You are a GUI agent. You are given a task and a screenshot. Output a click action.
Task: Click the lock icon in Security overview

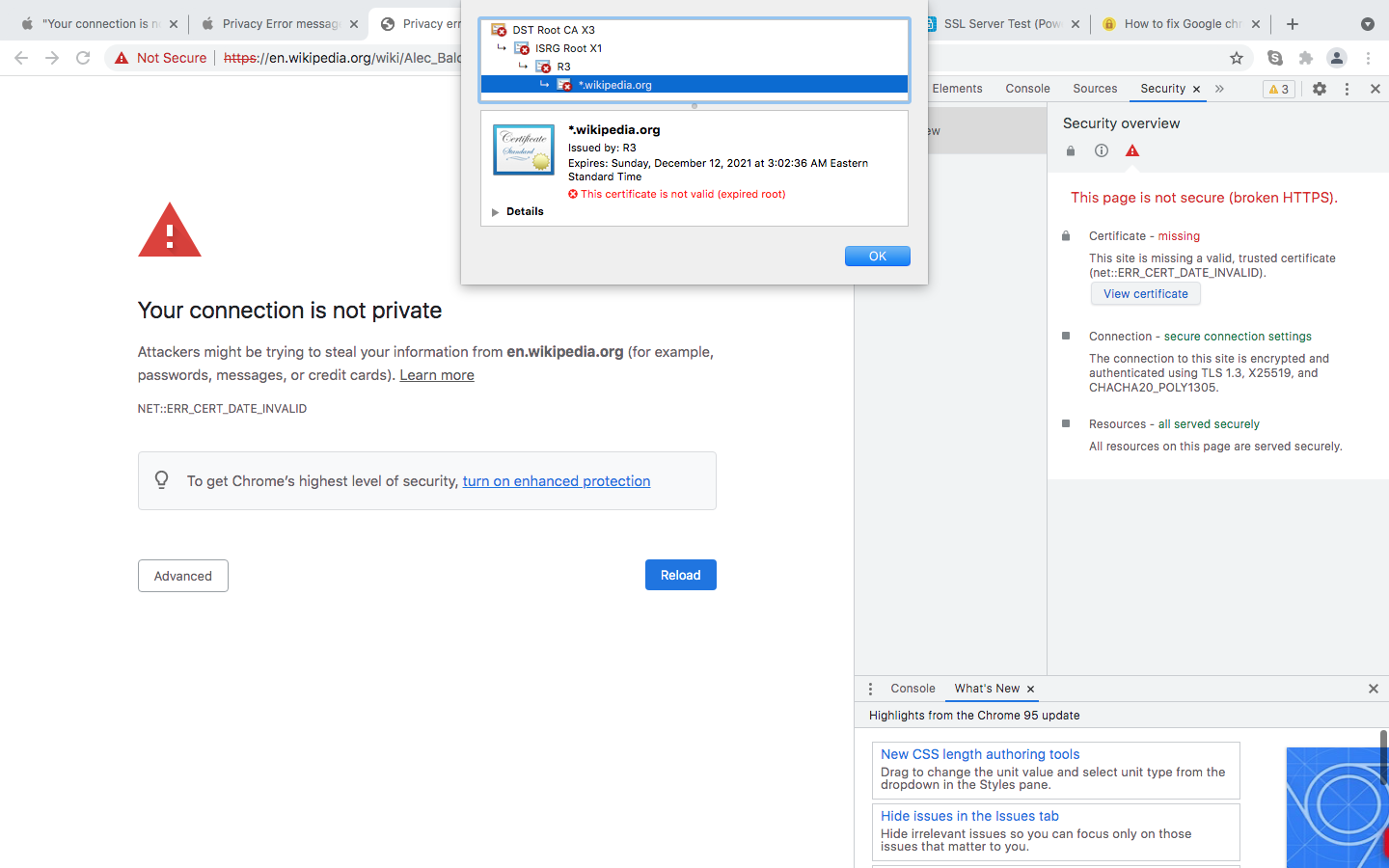[1071, 150]
